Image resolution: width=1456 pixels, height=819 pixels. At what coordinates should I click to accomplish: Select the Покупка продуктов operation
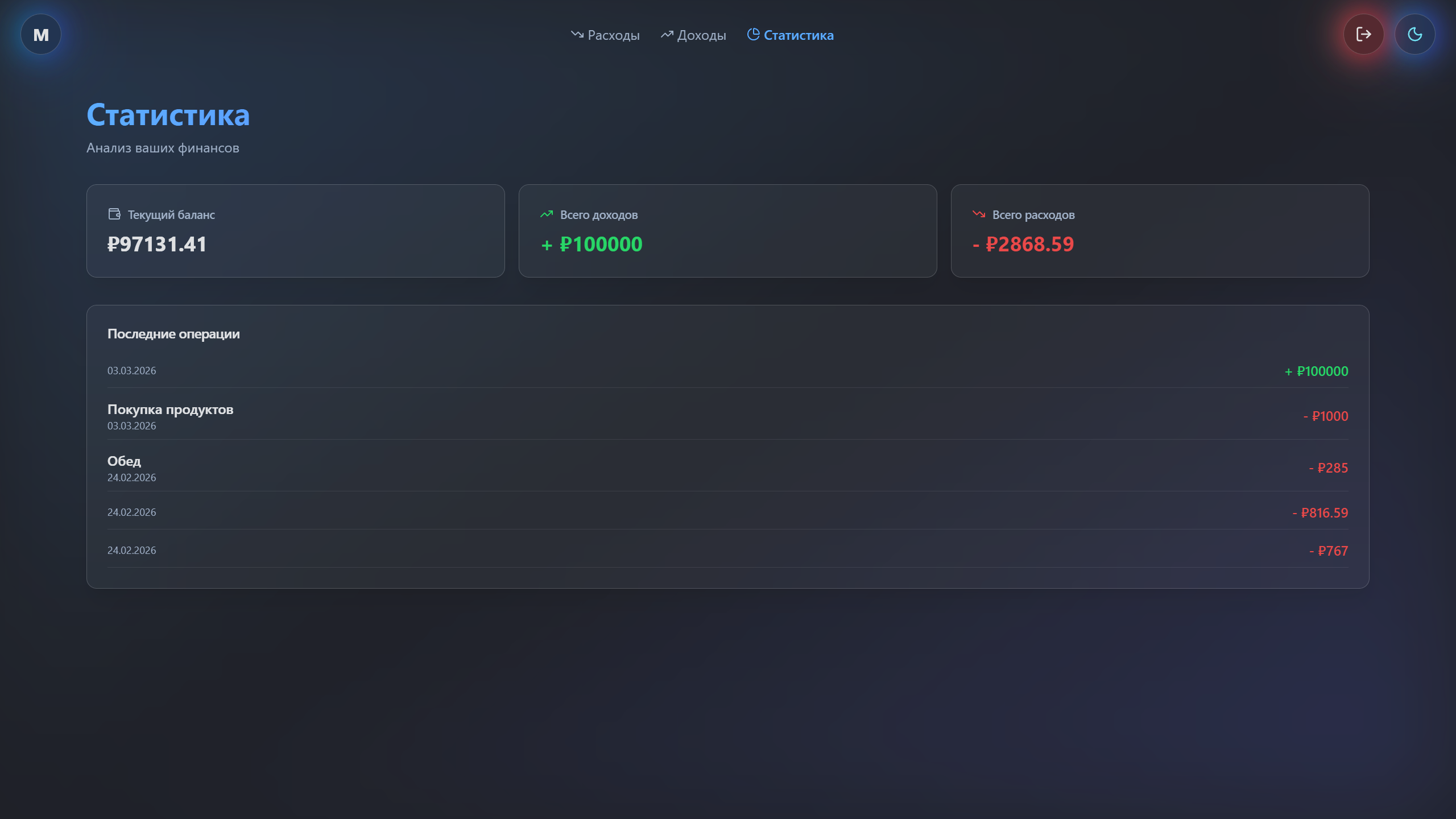tap(170, 409)
